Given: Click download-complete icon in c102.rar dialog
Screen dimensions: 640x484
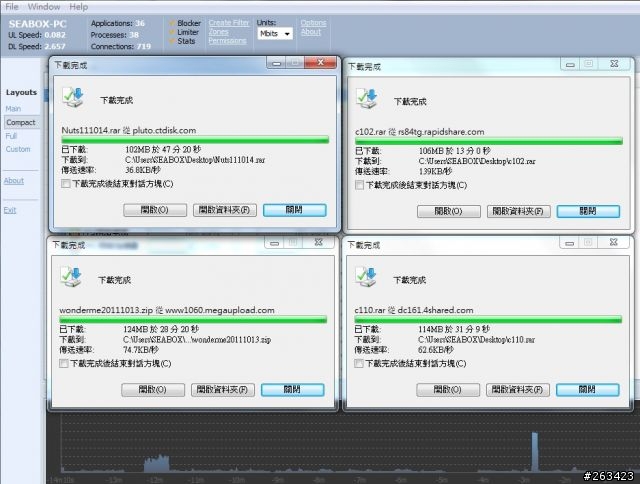Looking at the screenshot, I should (x=367, y=98).
